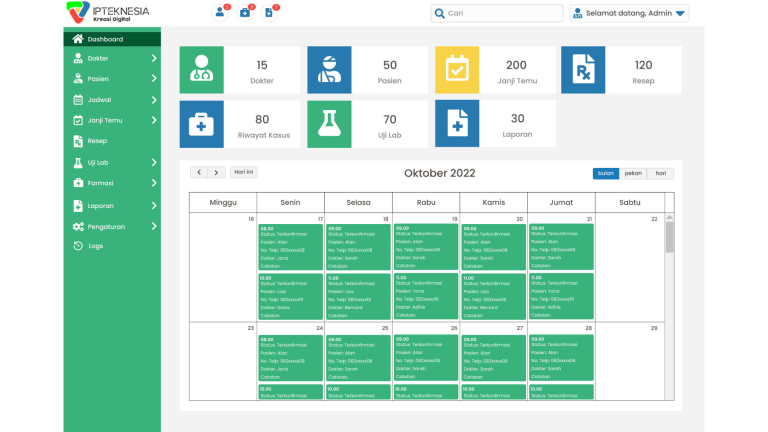Expand the Dokter sidebar submenu chevron
The height and width of the screenshot is (432, 768).
154,58
